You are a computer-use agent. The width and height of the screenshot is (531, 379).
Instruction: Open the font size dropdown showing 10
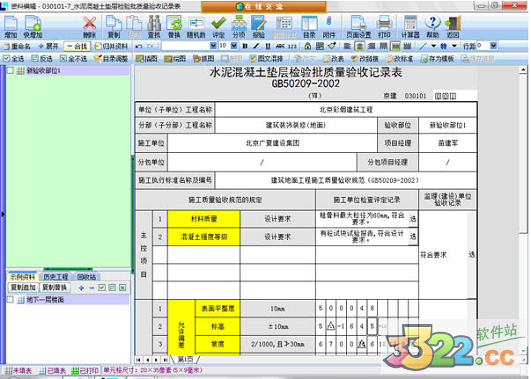click(x=234, y=45)
